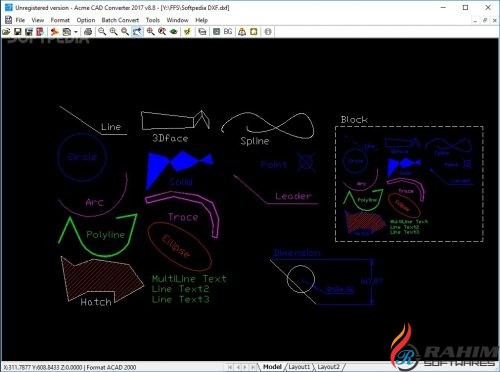
Task: Open the Window menu
Action: click(177, 20)
